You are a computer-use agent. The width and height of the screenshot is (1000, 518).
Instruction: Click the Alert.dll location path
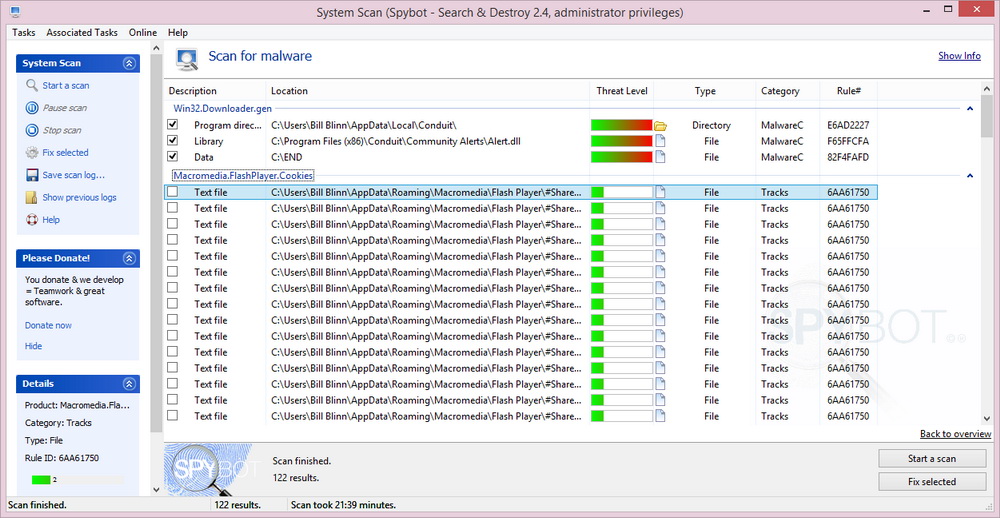[395, 142]
